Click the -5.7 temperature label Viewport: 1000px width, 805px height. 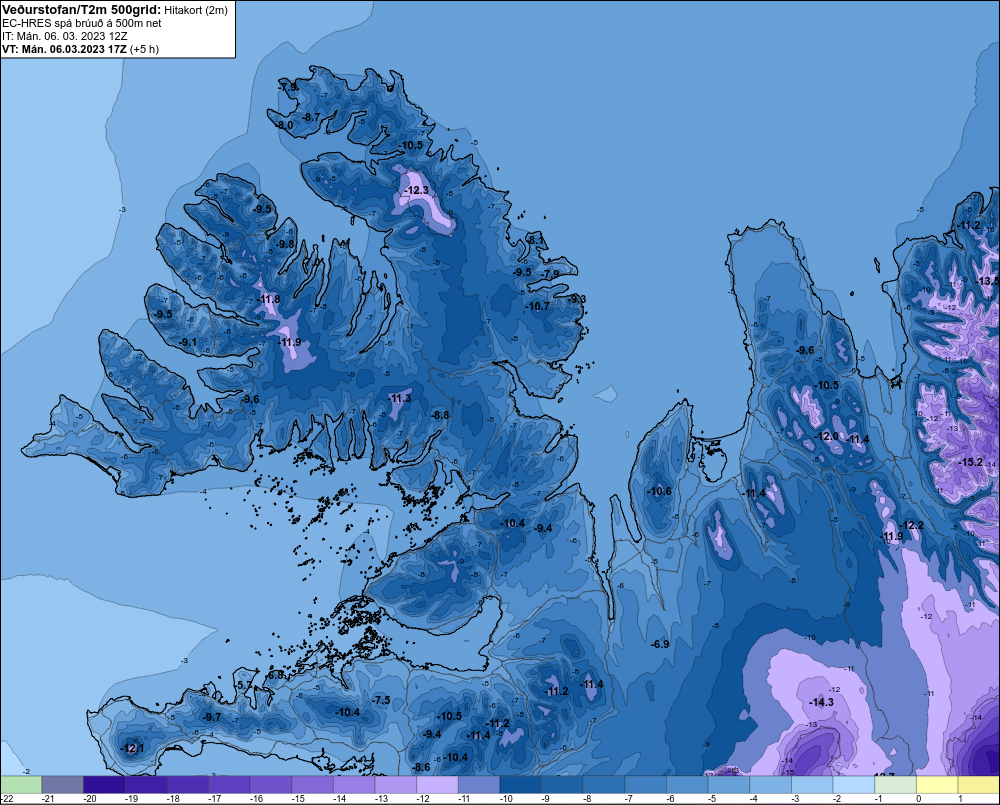pos(244,685)
